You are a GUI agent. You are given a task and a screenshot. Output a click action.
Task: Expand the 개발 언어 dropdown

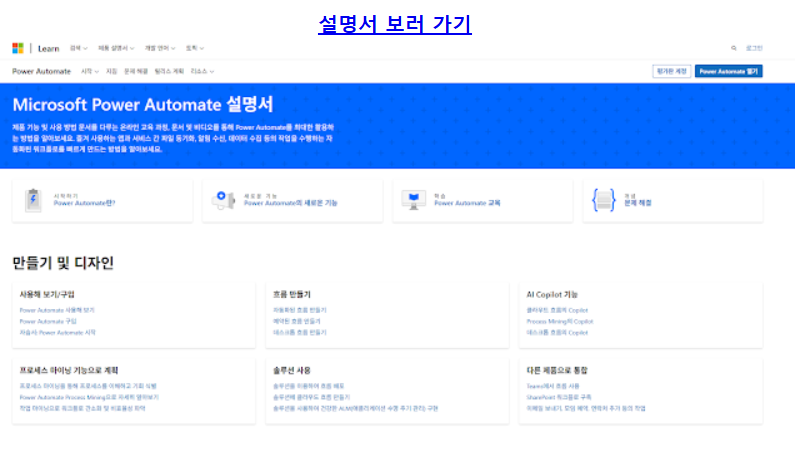coord(160,48)
